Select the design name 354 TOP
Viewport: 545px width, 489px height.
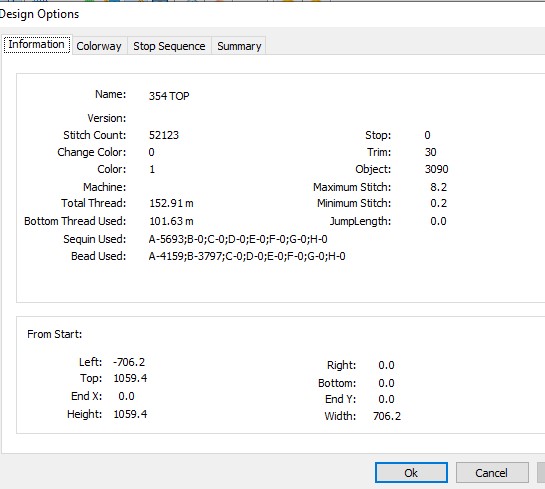tap(169, 96)
